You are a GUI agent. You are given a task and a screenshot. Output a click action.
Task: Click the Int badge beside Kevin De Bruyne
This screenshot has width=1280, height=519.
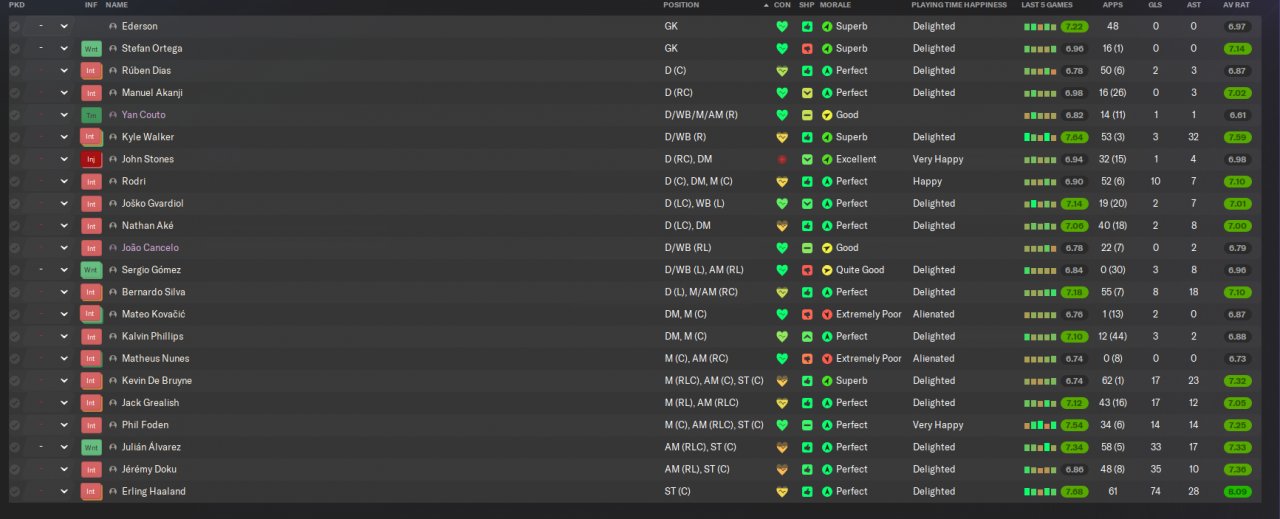91,380
